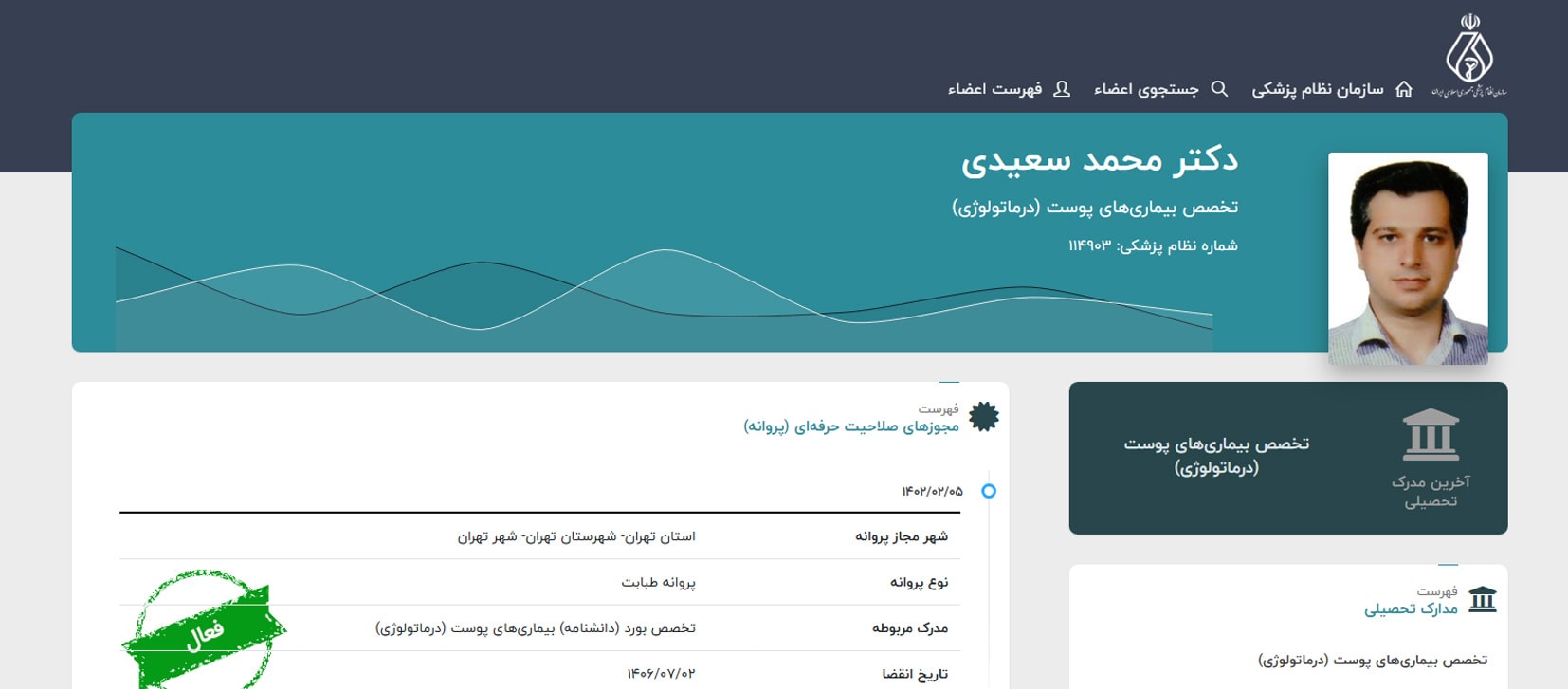The image size is (1568, 689).
Task: Click the تخصص بورد (دانشنامه) value
Action: [x=536, y=627]
